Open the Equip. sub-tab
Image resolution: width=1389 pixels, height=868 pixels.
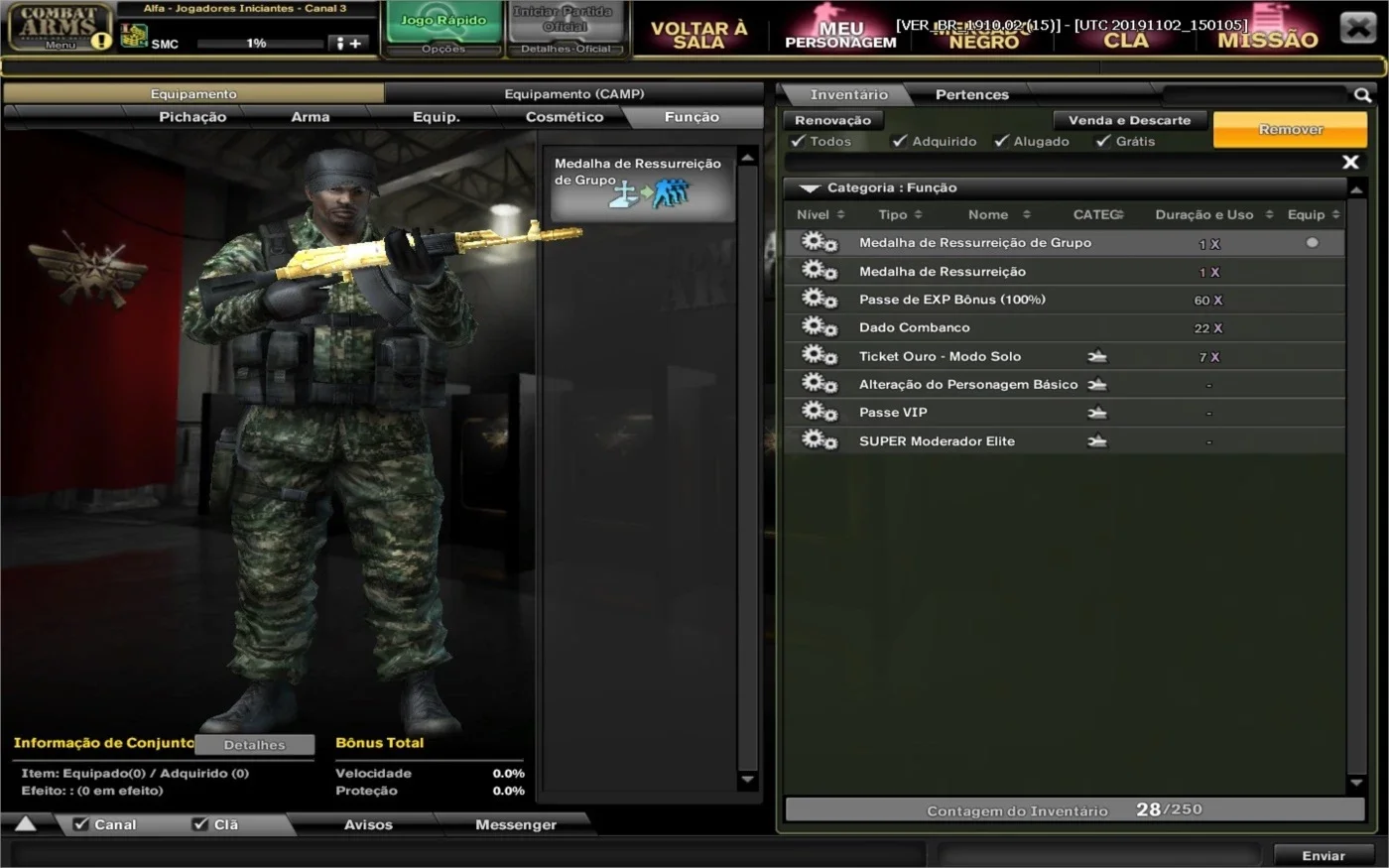(436, 117)
